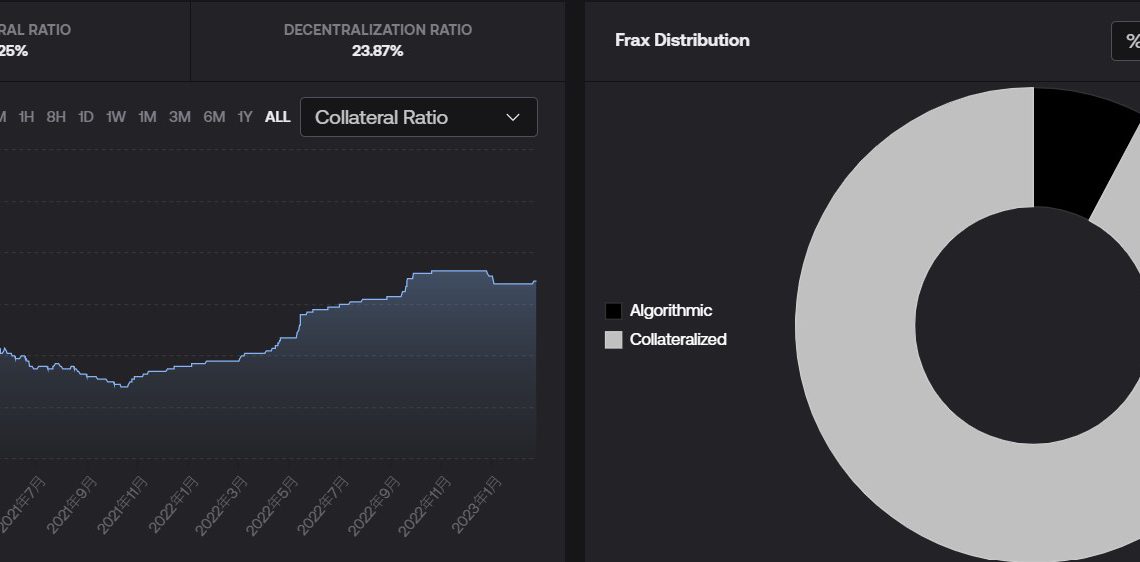Switch chart to 1D range

coord(86,117)
